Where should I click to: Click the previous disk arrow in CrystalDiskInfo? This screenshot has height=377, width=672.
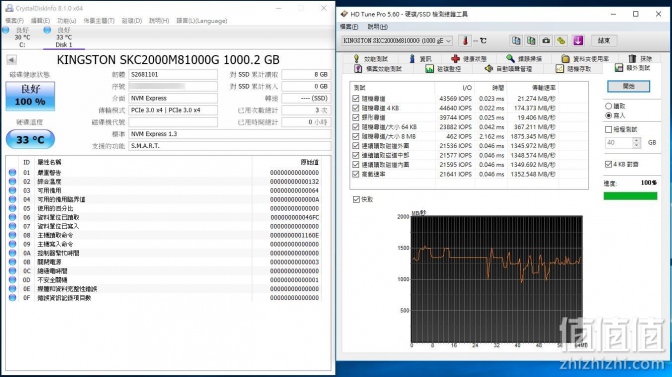coord(12,60)
